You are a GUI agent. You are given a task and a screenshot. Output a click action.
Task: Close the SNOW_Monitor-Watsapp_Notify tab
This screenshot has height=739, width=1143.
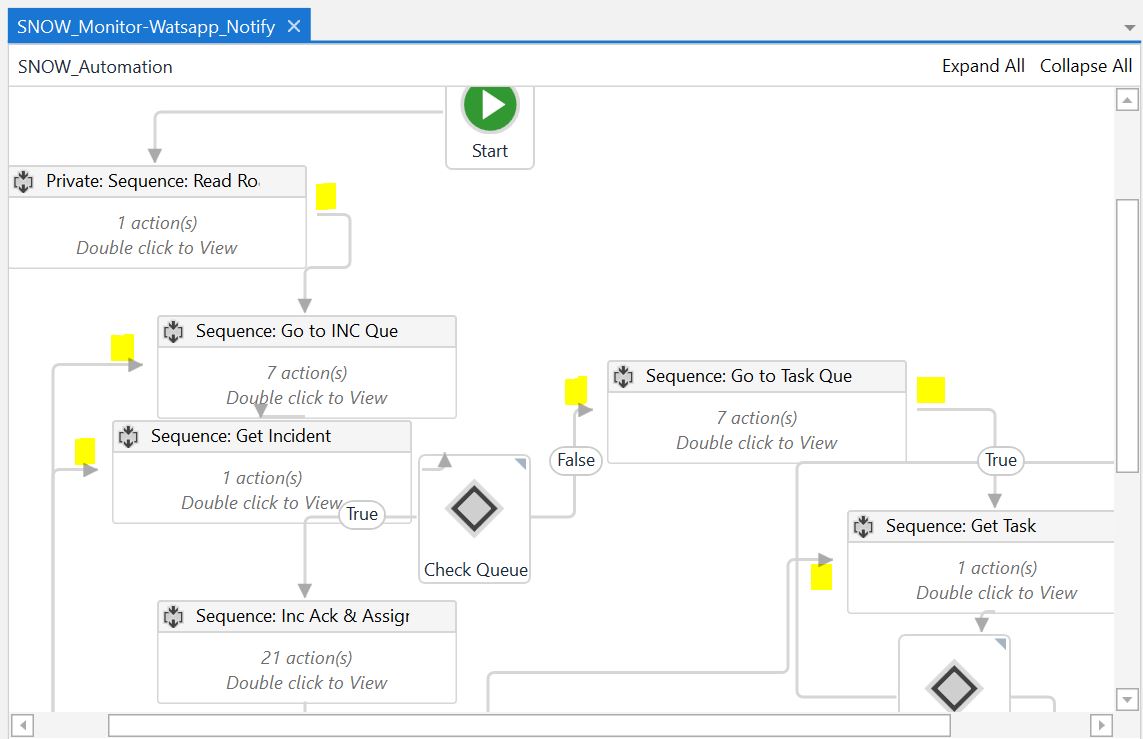pos(294,27)
